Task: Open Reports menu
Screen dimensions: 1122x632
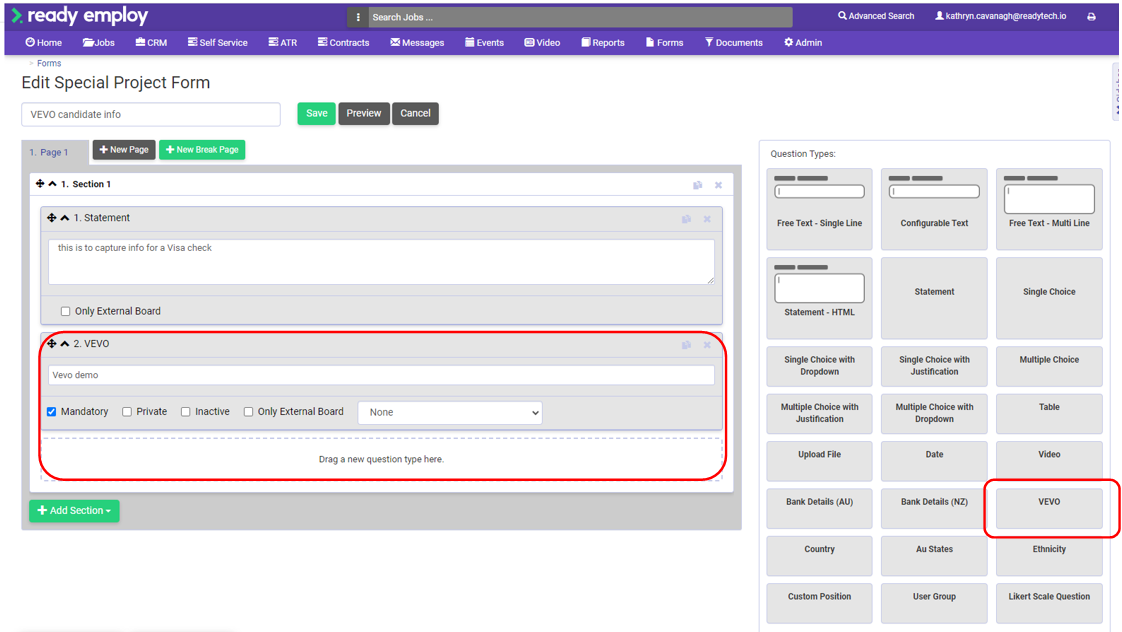Action: coord(603,42)
